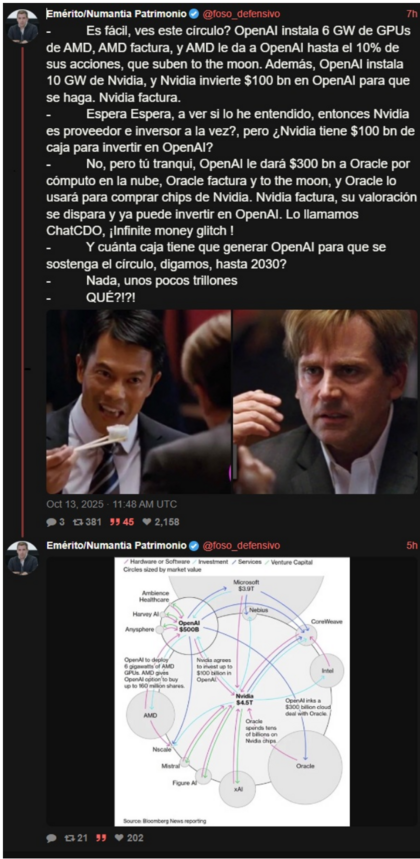Open the 7h timestamp link
Image resolution: width=420 pixels, height=859 pixels.
[412, 14]
